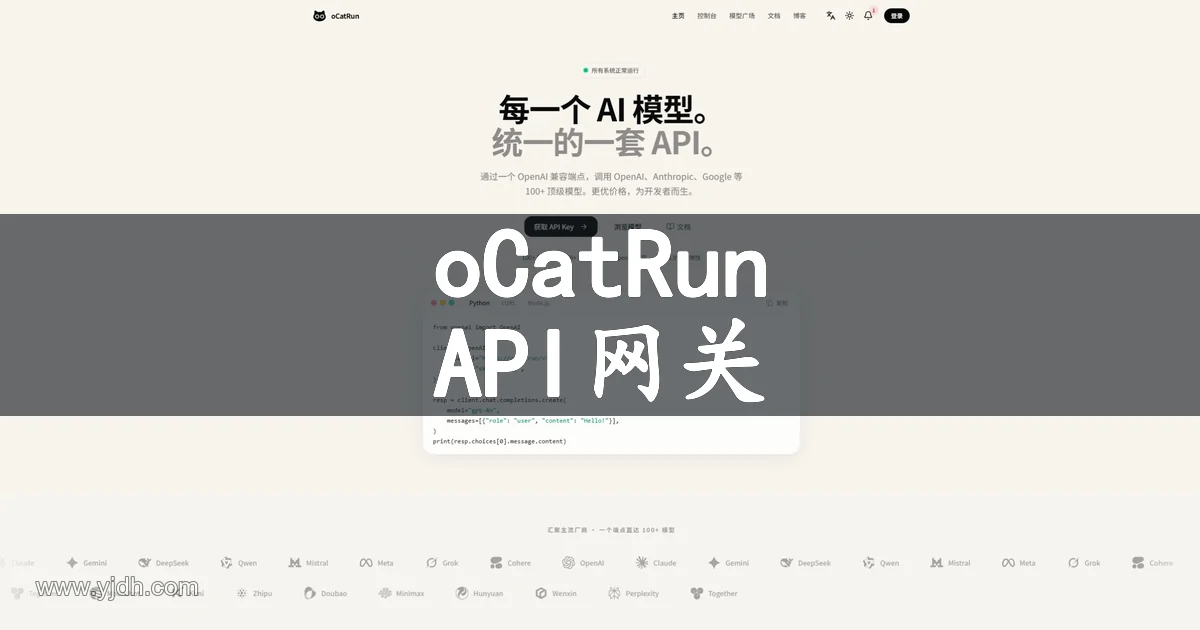Viewport: 1200px width, 630px height.
Task: Toggle the light/dark theme sun icon
Action: (x=849, y=16)
